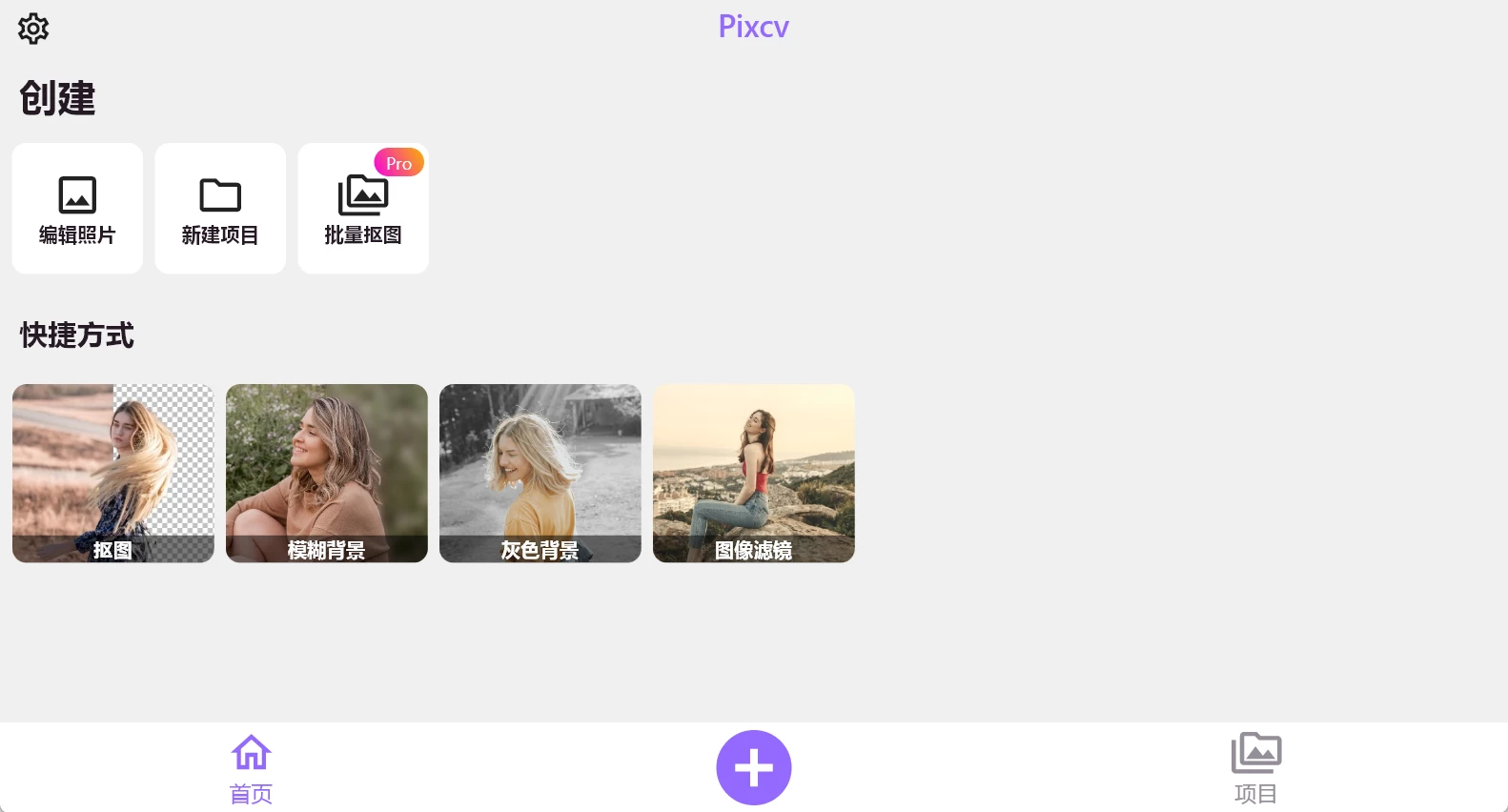The height and width of the screenshot is (812, 1508).
Task: Select the 批量抠图 label
Action: coord(363,234)
